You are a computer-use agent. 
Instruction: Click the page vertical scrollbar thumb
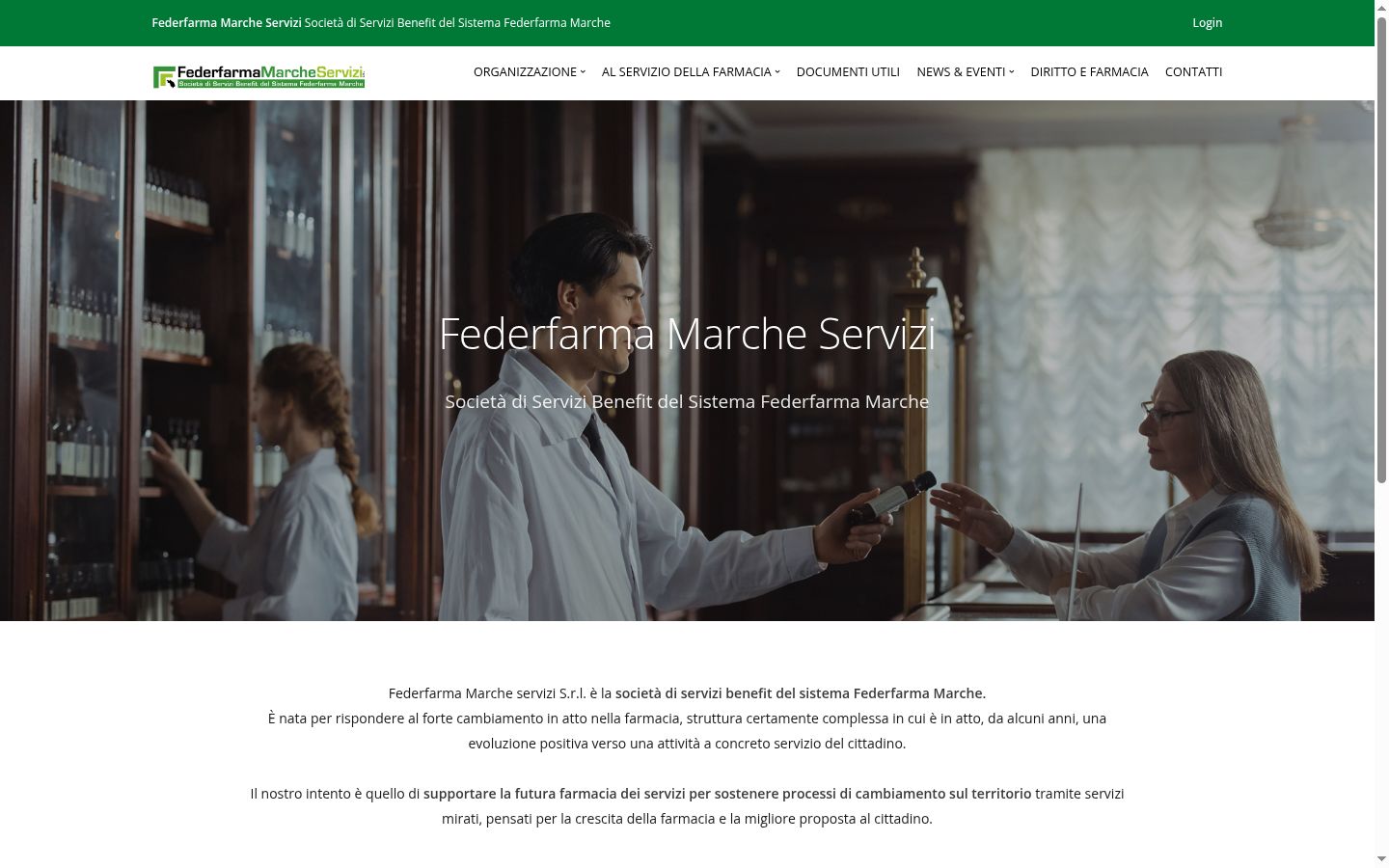point(1381,249)
